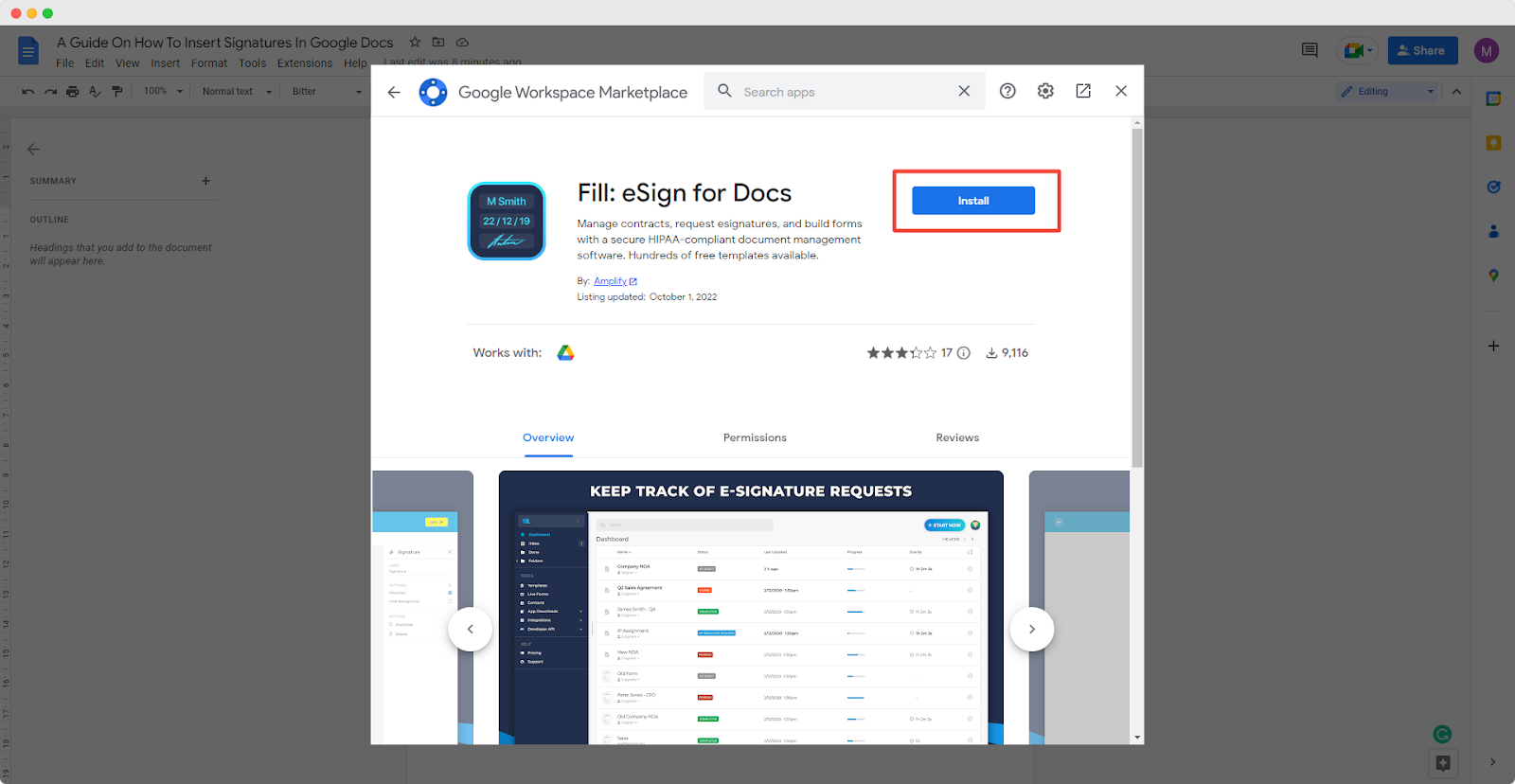Switch to the Permissions tab
Viewport: 1515px width, 784px height.
tap(755, 437)
